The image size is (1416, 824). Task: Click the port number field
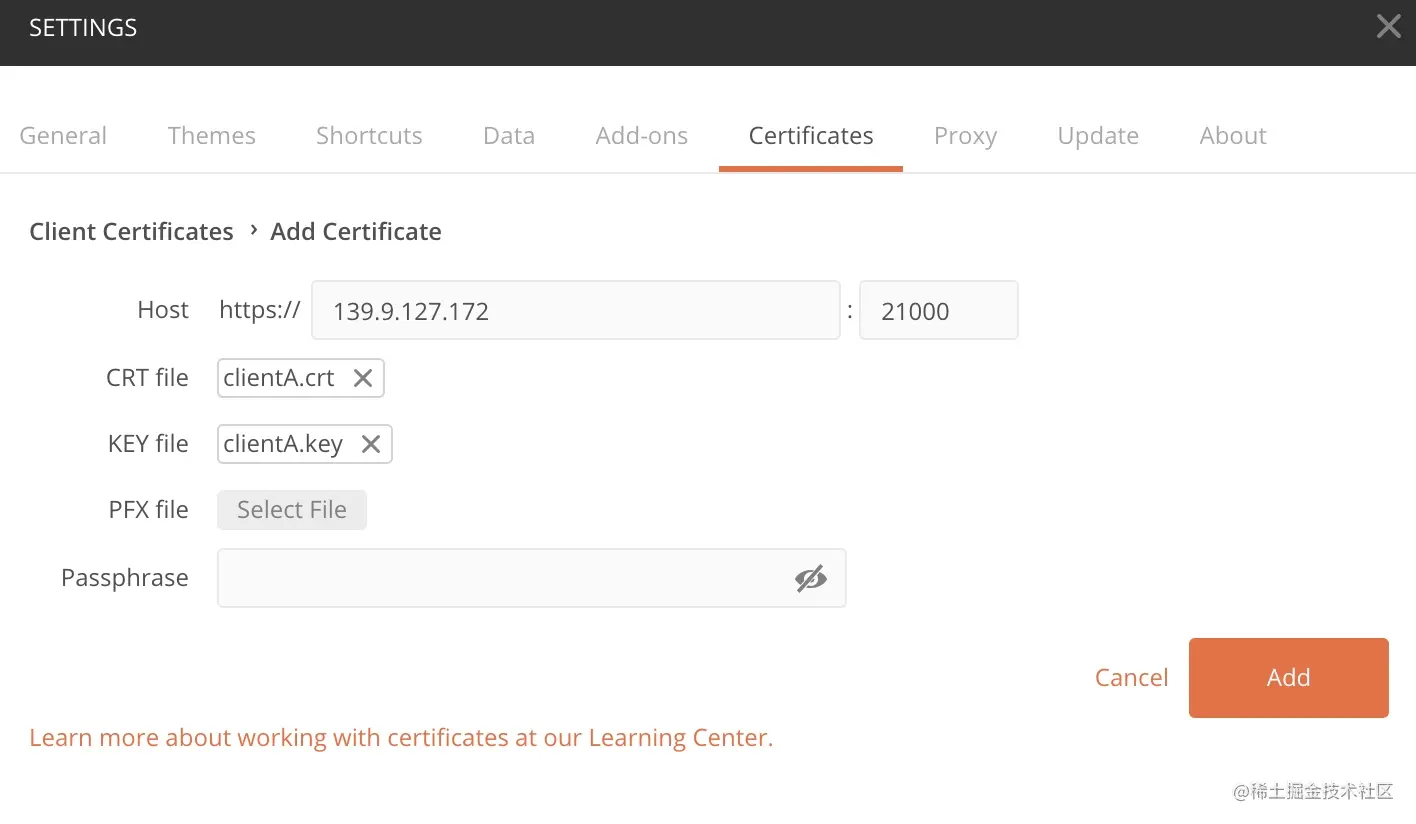pyautogui.click(x=939, y=310)
